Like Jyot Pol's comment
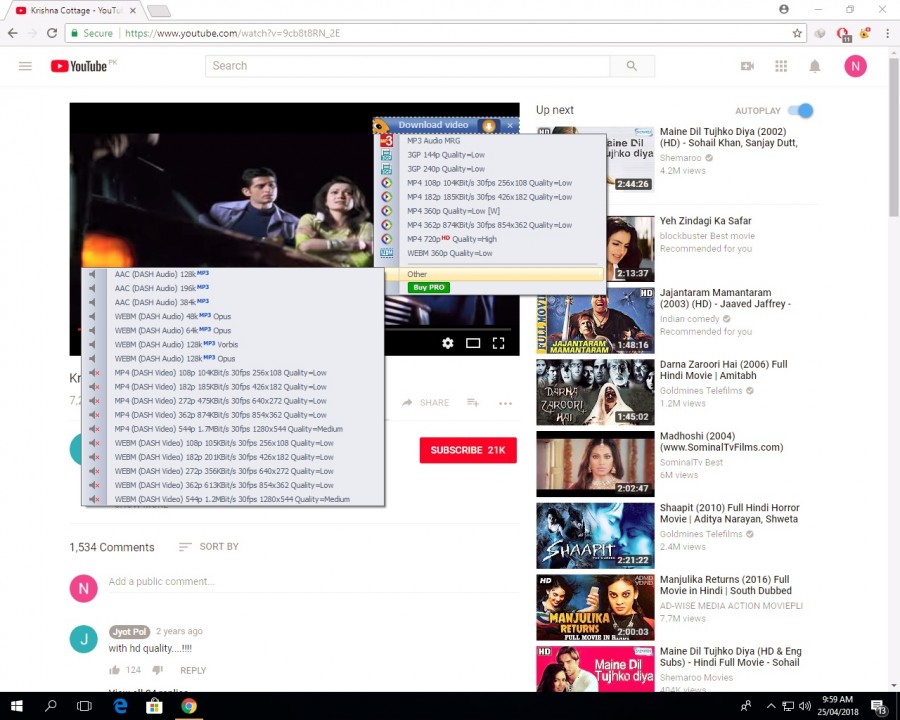The width and height of the screenshot is (900, 720). coord(114,670)
